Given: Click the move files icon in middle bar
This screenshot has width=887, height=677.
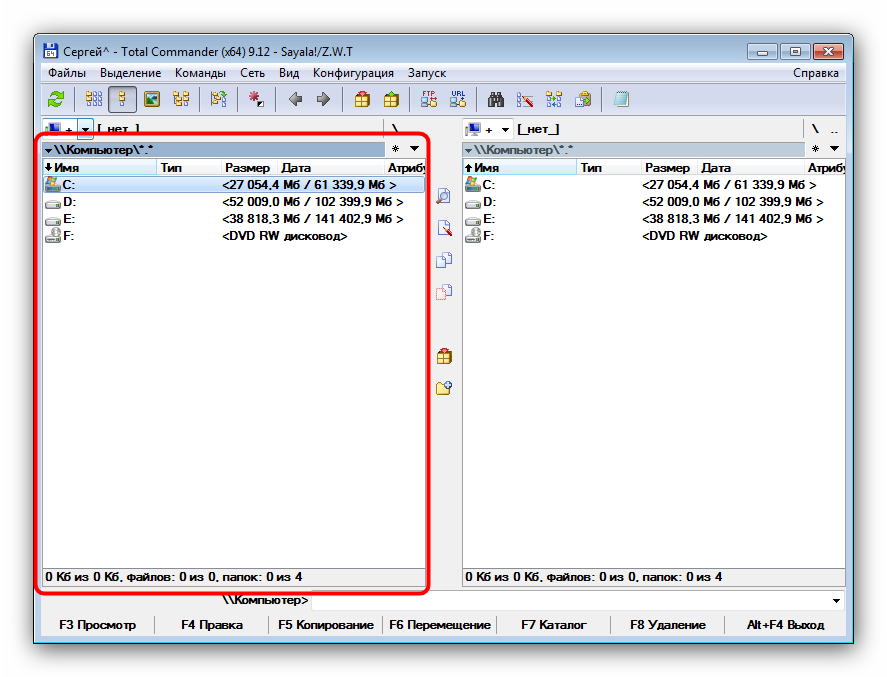Looking at the screenshot, I should [x=444, y=292].
